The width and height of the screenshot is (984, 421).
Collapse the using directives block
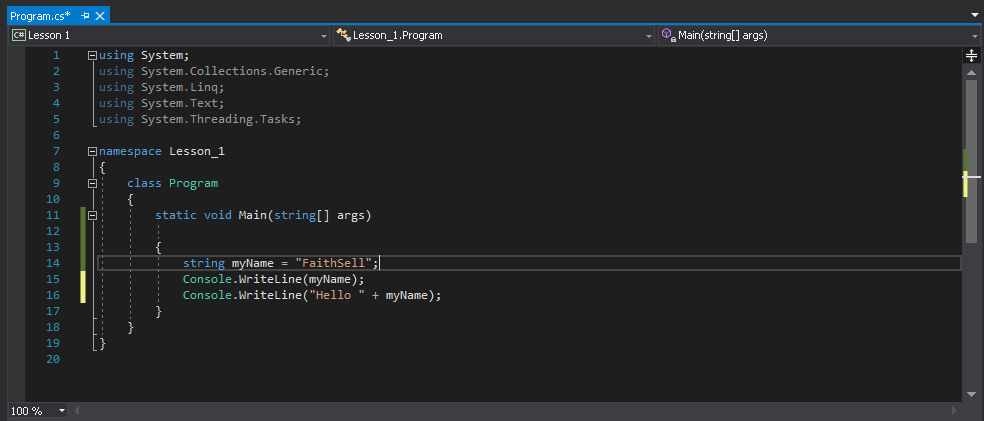click(92, 55)
